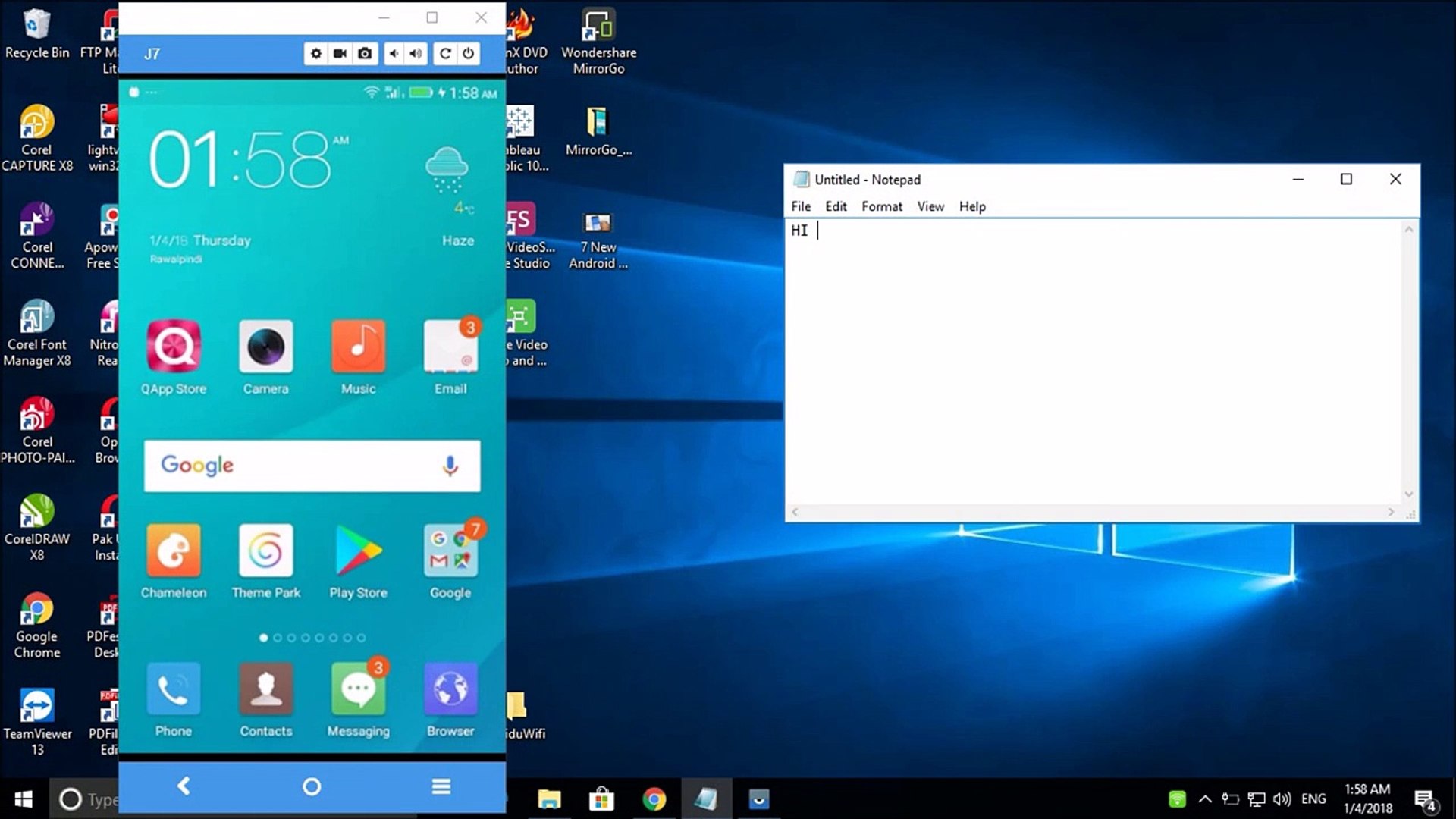This screenshot has height=819, width=1456.
Task: Rotate the mirrored screen with the rotate icon
Action: tap(445, 53)
